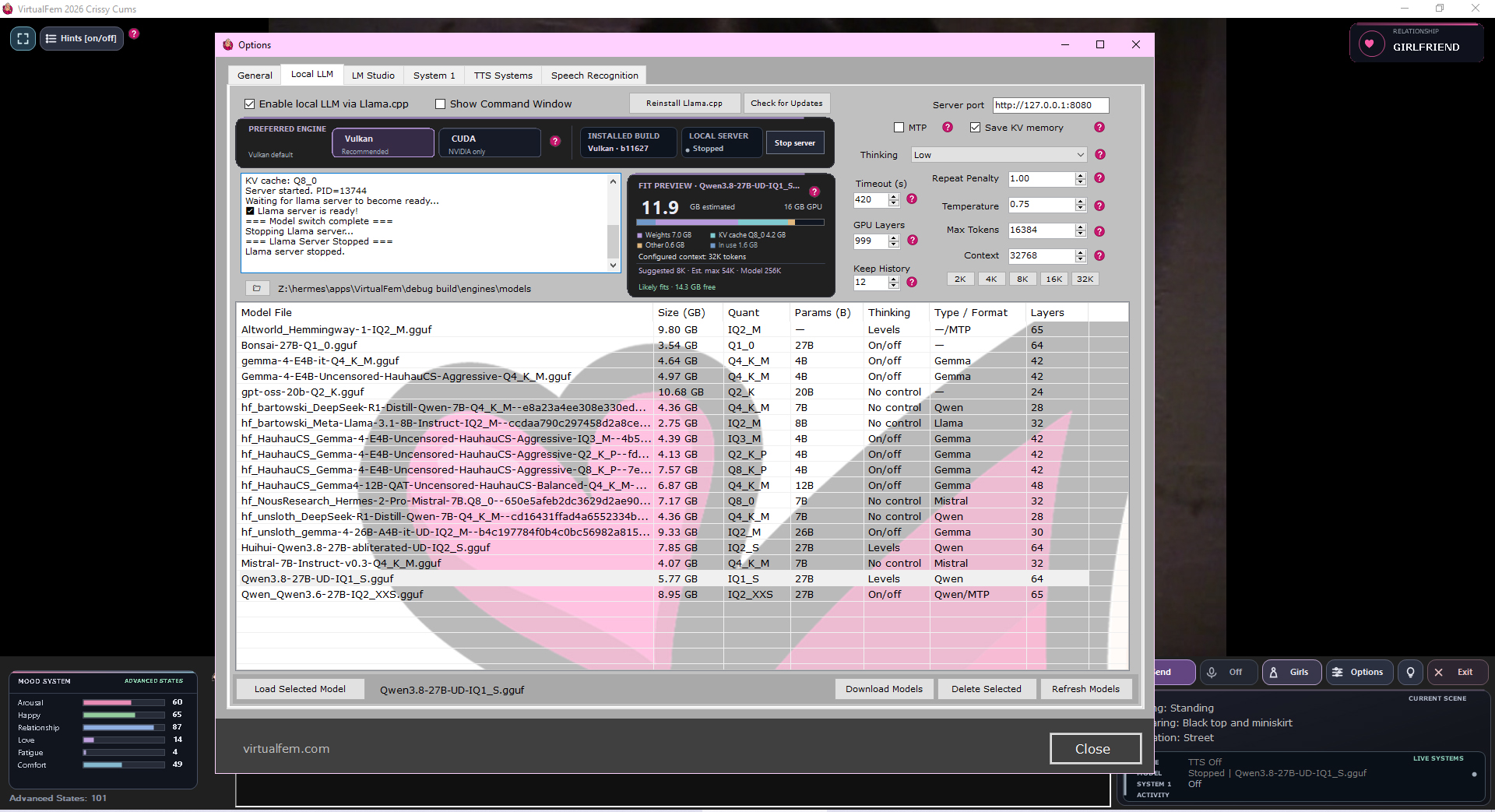This screenshot has height=812, width=1495.
Task: Enable the Show Command Window checkbox
Action: pyautogui.click(x=440, y=104)
